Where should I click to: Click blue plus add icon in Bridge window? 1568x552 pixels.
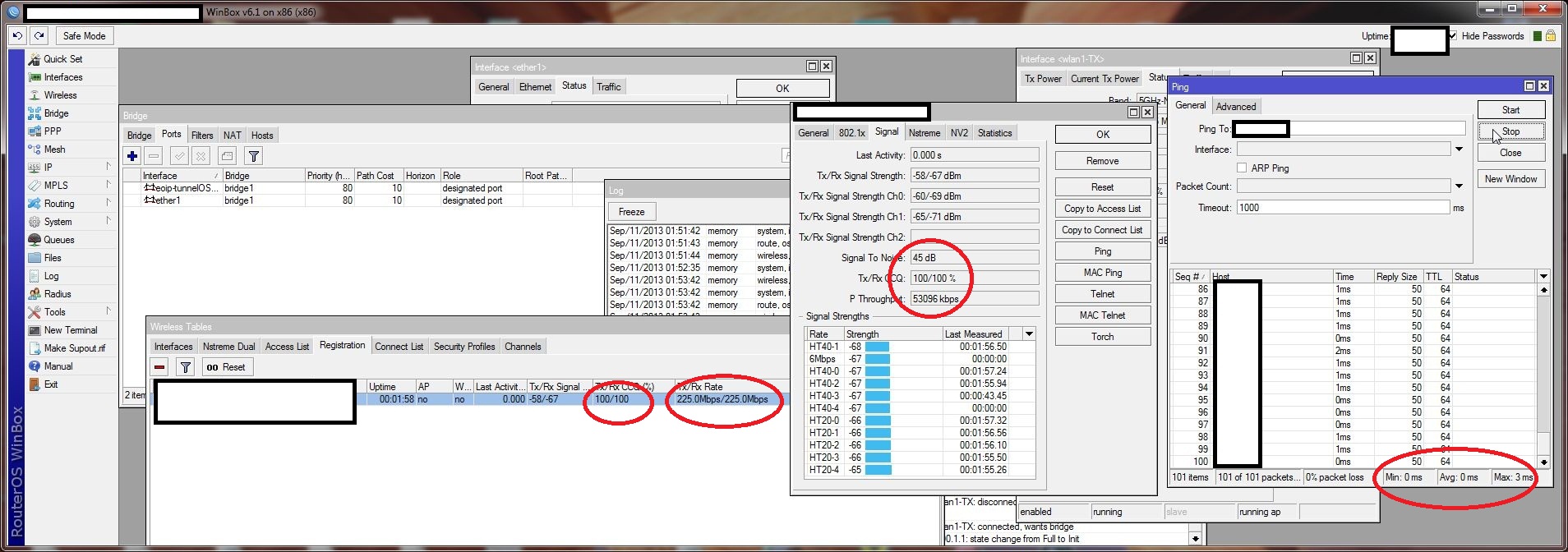[x=132, y=156]
